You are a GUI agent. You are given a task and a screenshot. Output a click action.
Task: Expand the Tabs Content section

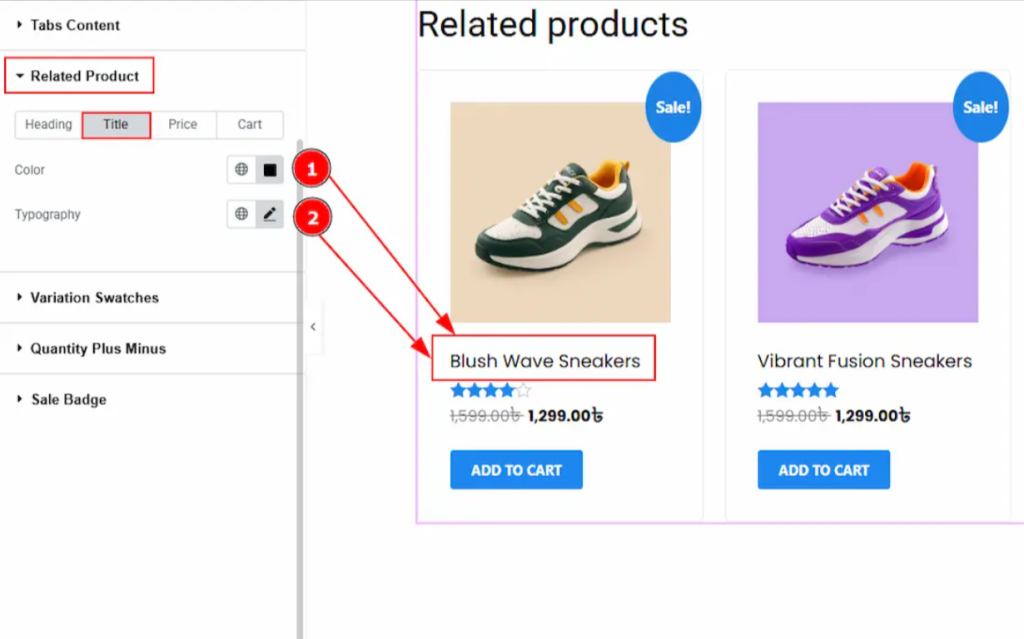tap(75, 25)
